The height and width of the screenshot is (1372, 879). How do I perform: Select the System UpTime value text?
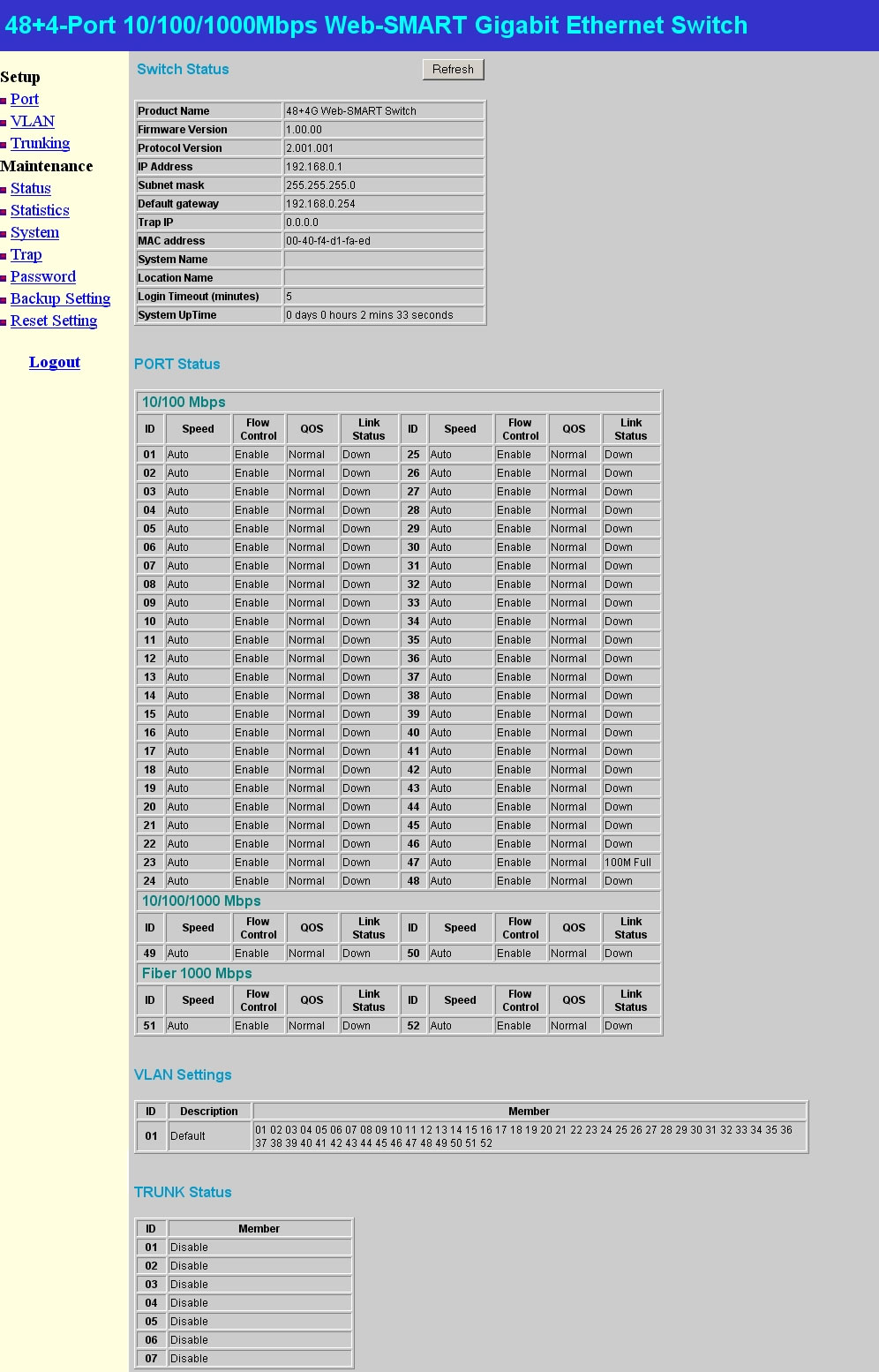(370, 315)
